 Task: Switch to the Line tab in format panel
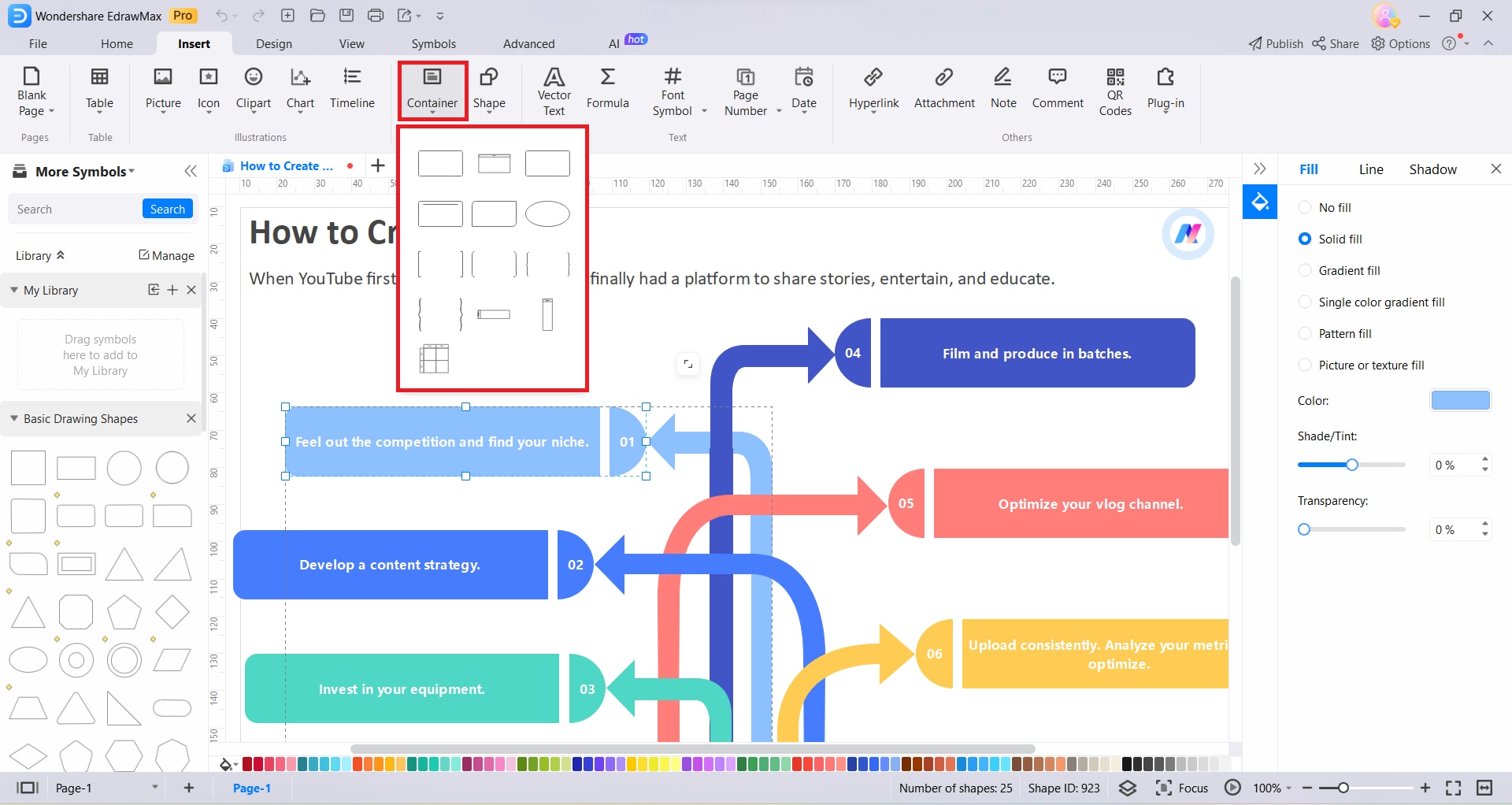point(1371,169)
